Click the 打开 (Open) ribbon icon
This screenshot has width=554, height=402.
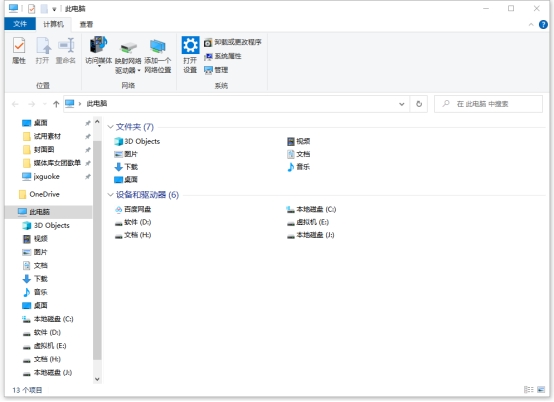click(x=42, y=51)
